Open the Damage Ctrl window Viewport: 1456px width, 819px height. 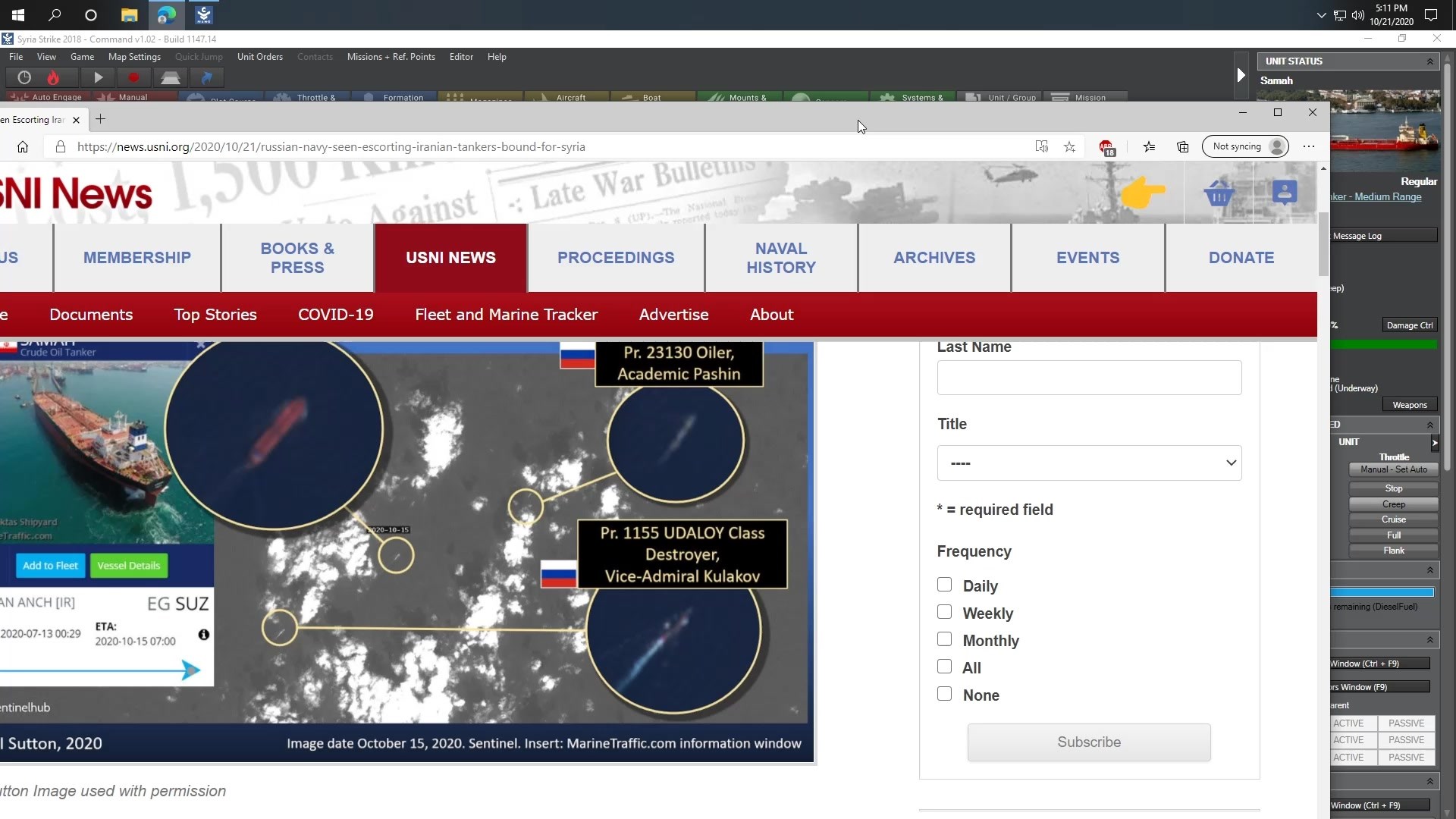tap(1410, 325)
